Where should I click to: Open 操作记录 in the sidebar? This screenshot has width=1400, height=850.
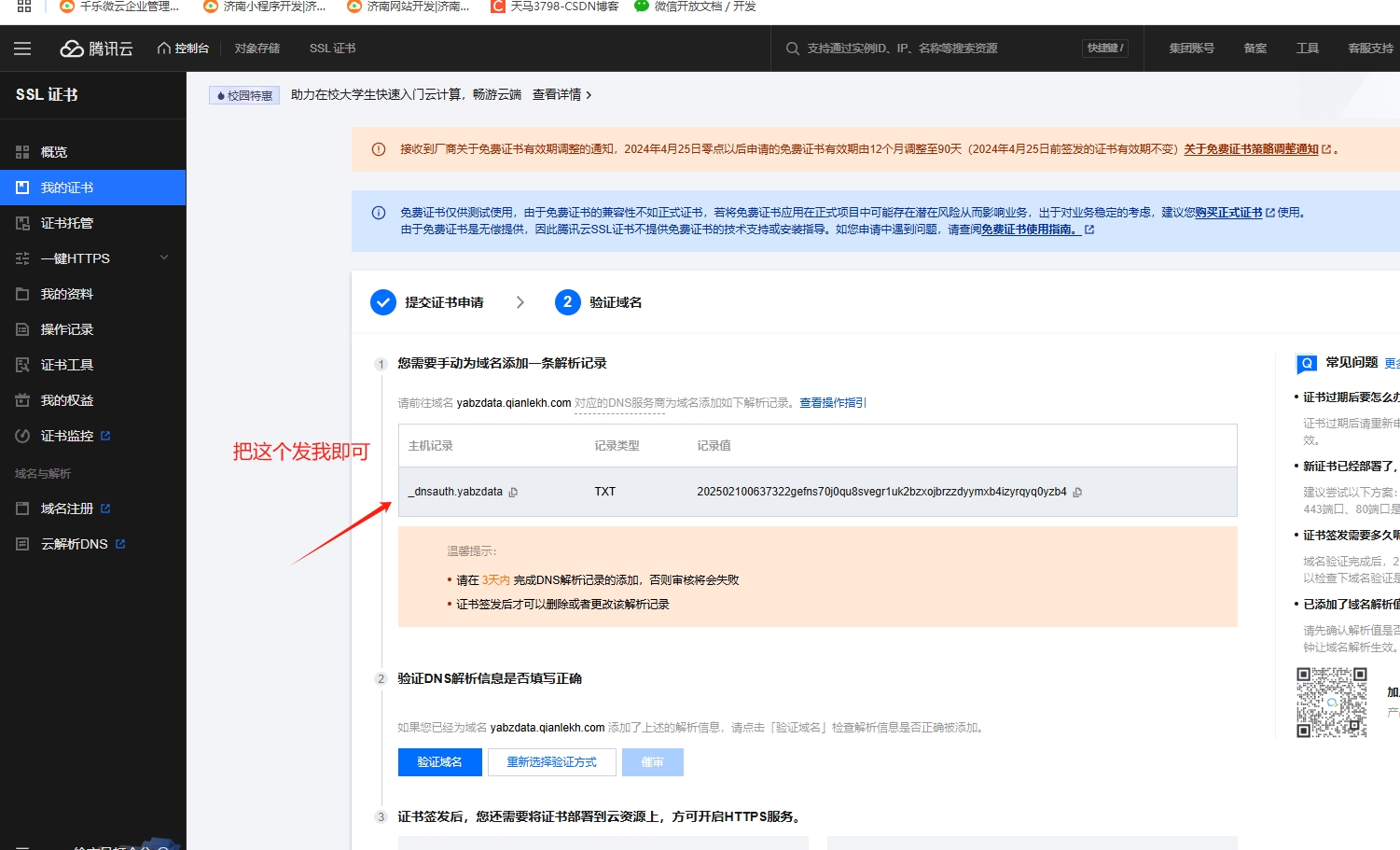(x=92, y=329)
